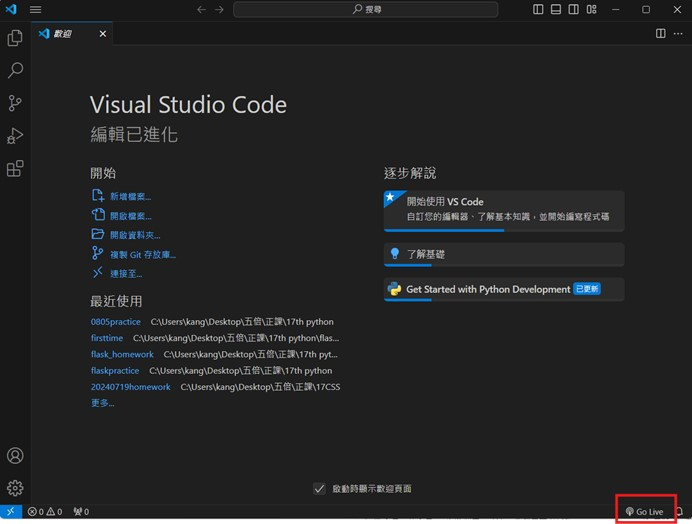Split the editor to the right
692x524 pixels.
661,34
